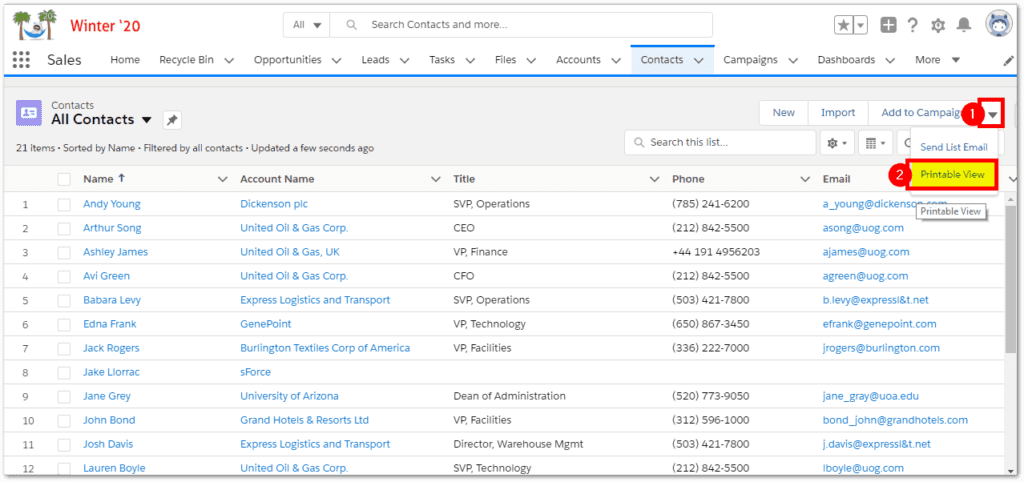Switch to the Accounts tab
This screenshot has height=482, width=1024.
578,59
